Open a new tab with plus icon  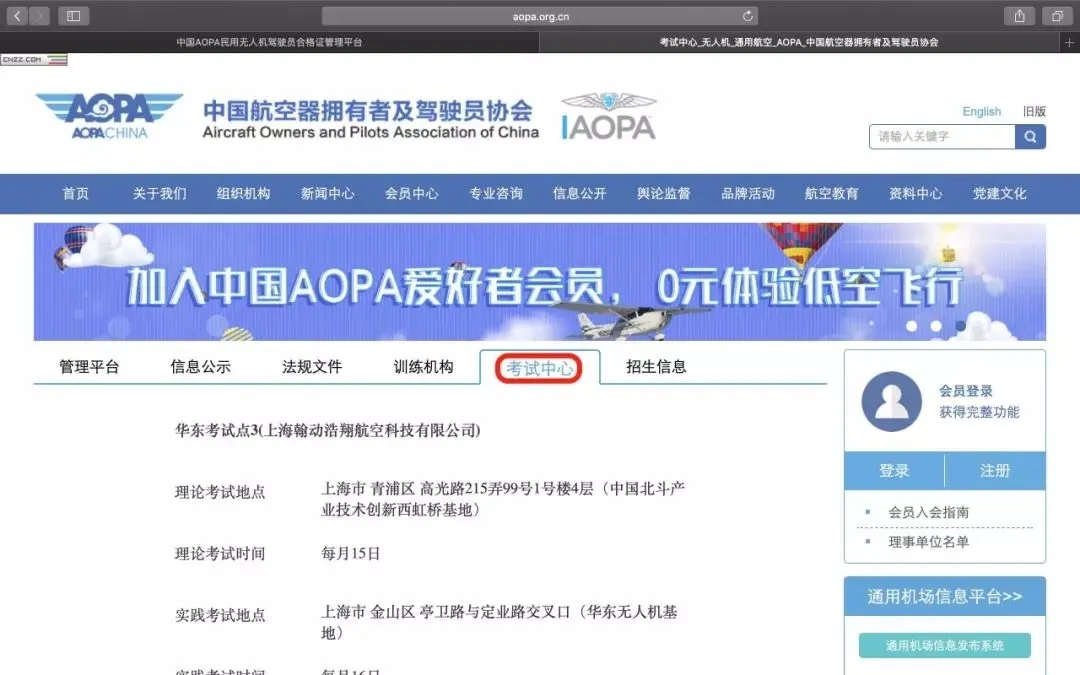pyautogui.click(x=1069, y=42)
